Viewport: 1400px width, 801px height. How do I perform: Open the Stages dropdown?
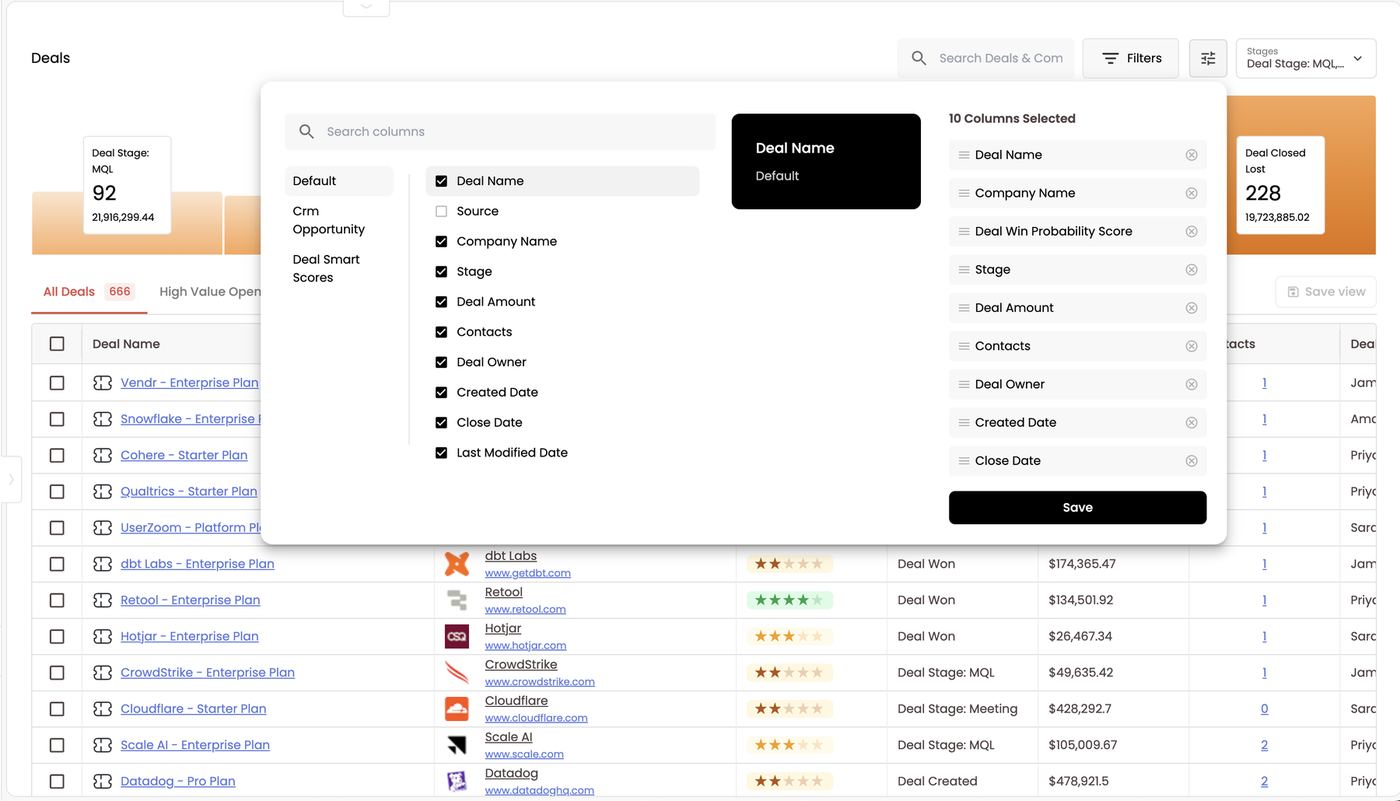(1306, 58)
